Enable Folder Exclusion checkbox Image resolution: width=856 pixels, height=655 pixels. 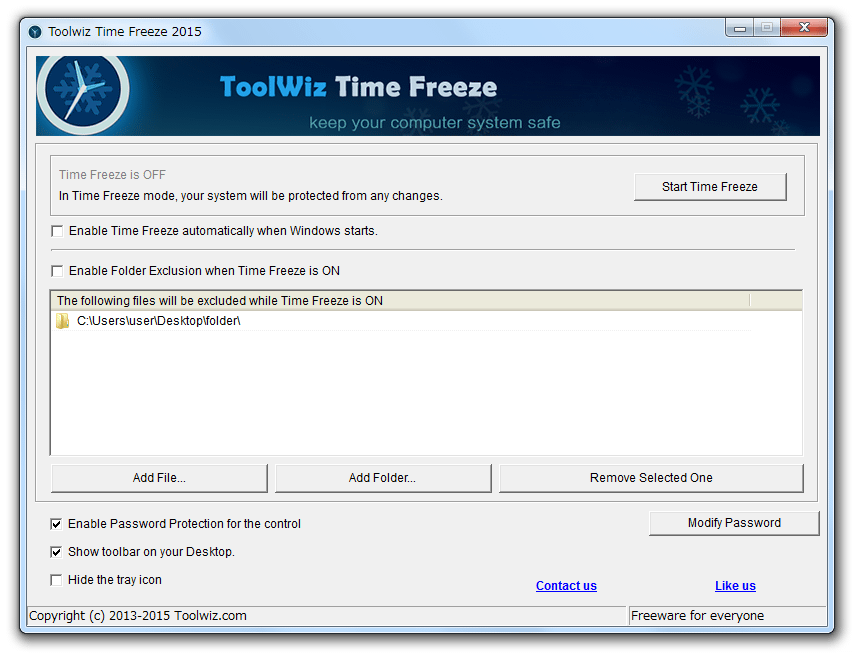[x=57, y=271]
